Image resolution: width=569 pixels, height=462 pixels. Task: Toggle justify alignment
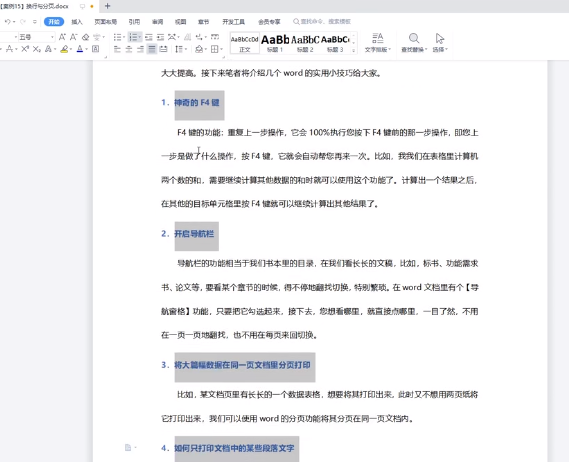click(x=152, y=49)
